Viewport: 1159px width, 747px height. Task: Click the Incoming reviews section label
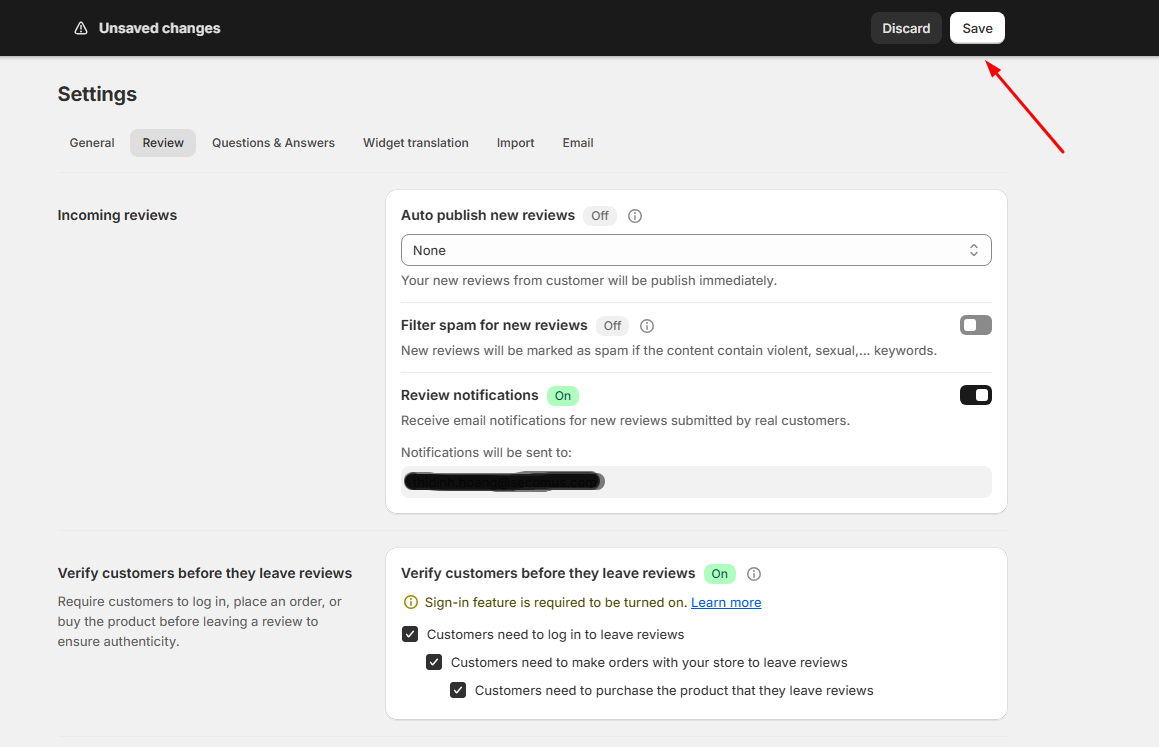(x=118, y=215)
